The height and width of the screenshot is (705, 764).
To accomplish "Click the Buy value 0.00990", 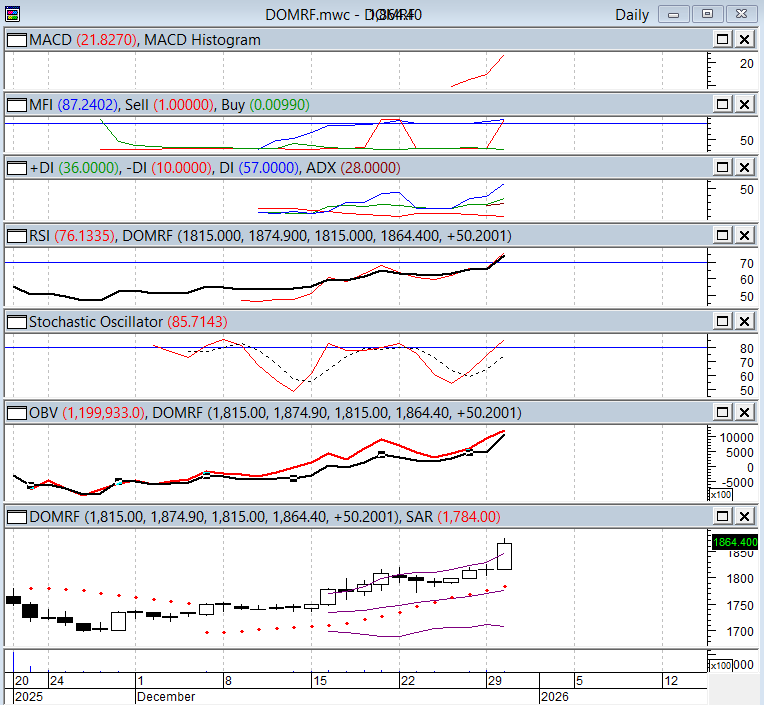I will (279, 105).
